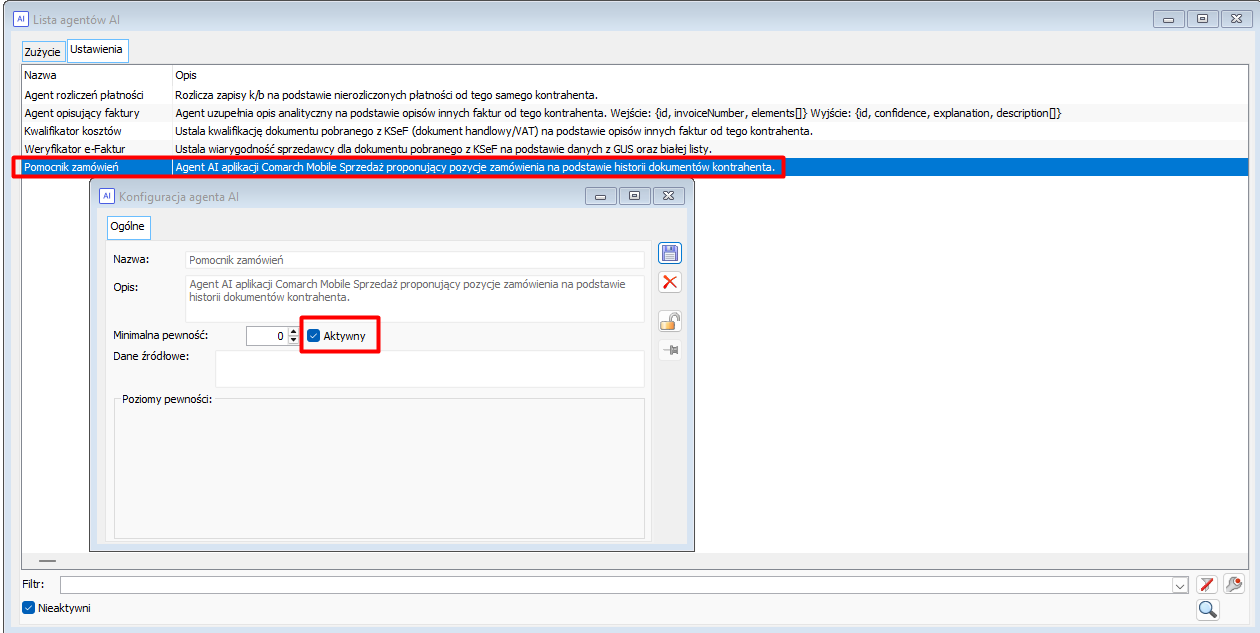Toggle the Nieaktywni checkbox
Viewport: 1260px width, 633px height.
tap(28, 608)
